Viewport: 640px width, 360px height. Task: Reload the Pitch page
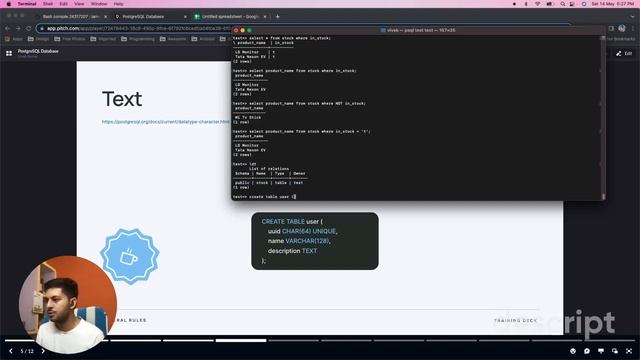(x=29, y=28)
